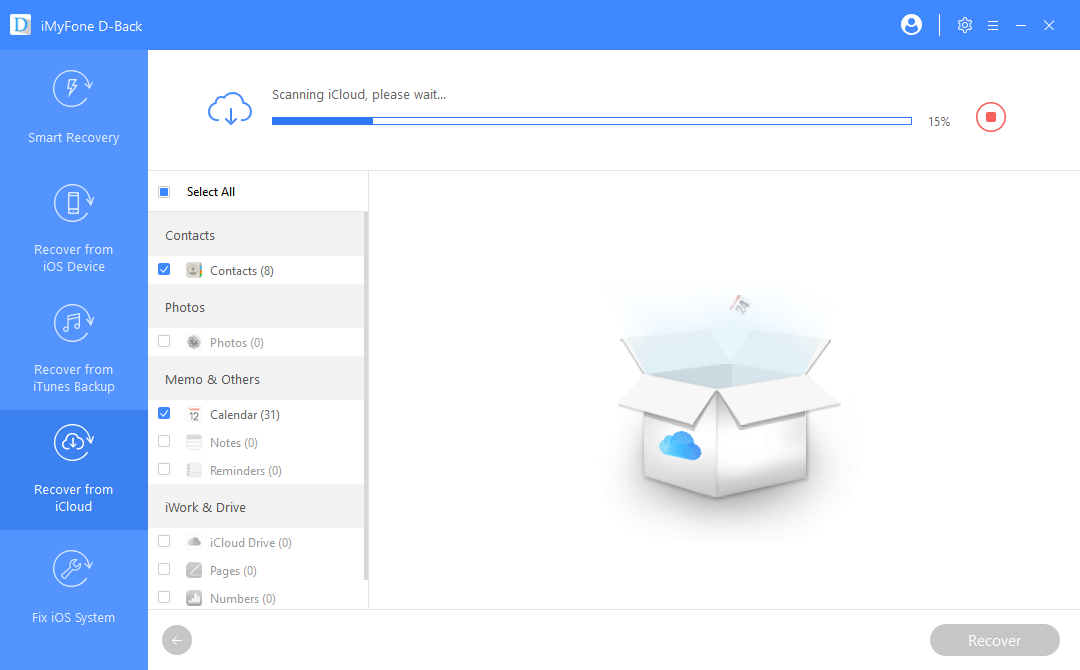This screenshot has height=670, width=1080.
Task: Check the Numbers (0) checkbox
Action: coord(164,597)
